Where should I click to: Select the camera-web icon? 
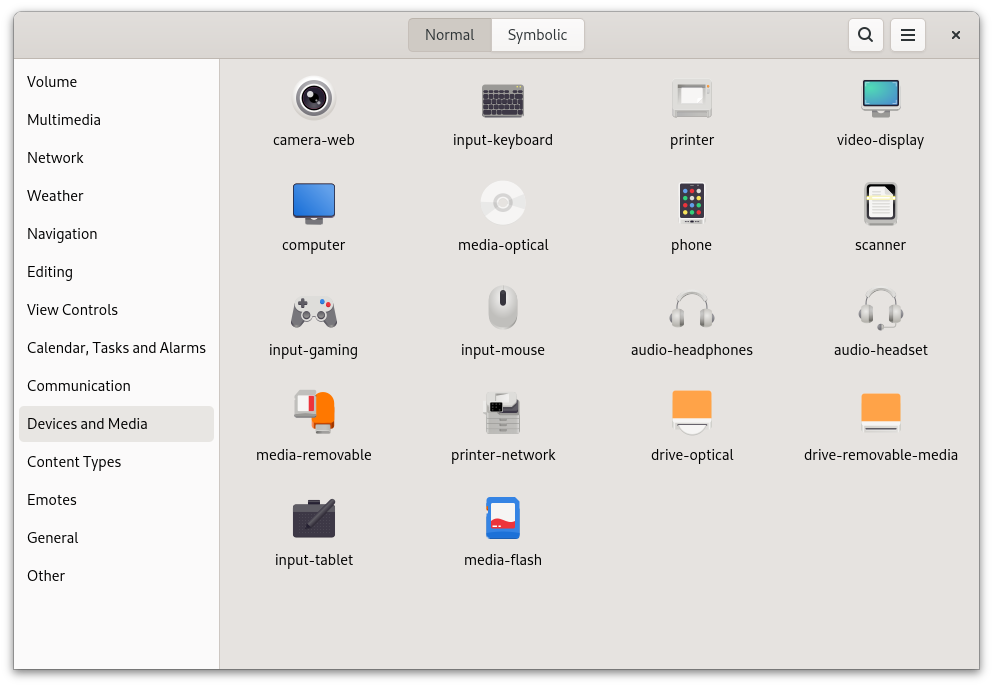313,99
